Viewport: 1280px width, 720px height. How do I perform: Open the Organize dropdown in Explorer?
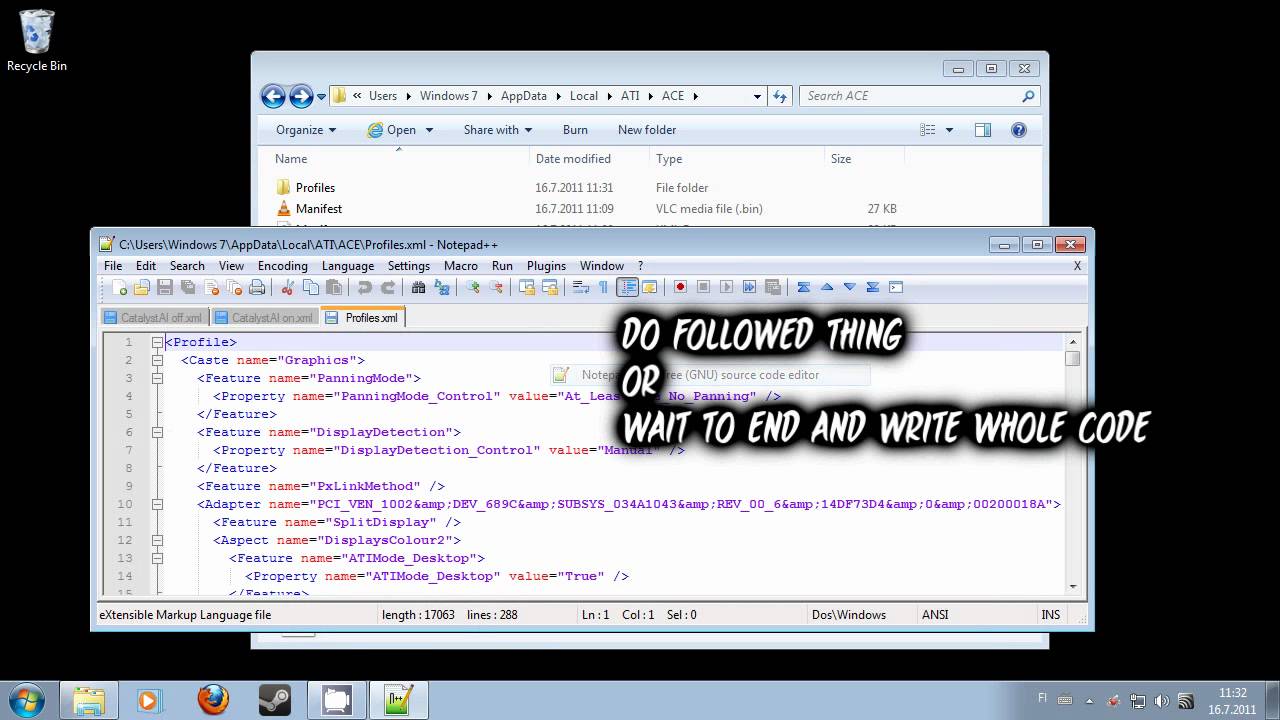[x=306, y=130]
